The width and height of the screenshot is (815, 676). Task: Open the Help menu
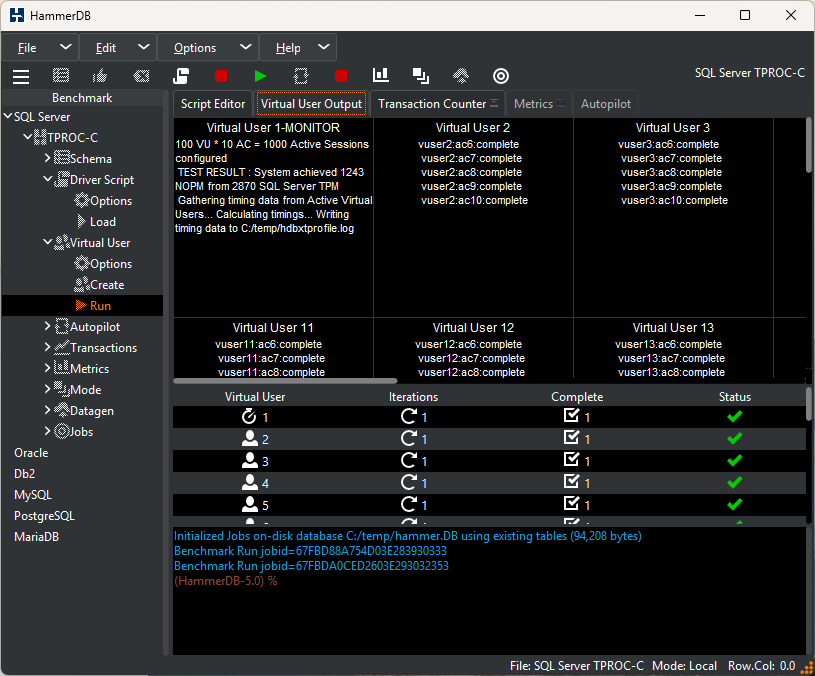tap(298, 47)
